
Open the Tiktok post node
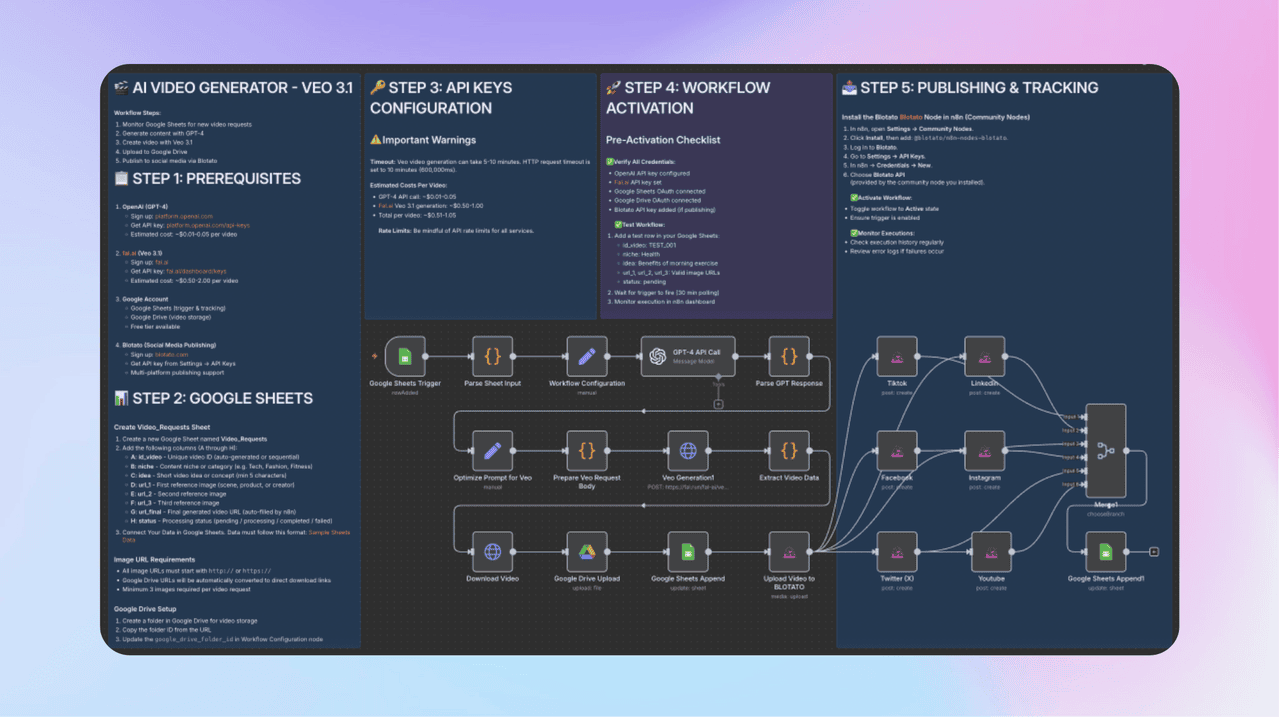(x=897, y=356)
